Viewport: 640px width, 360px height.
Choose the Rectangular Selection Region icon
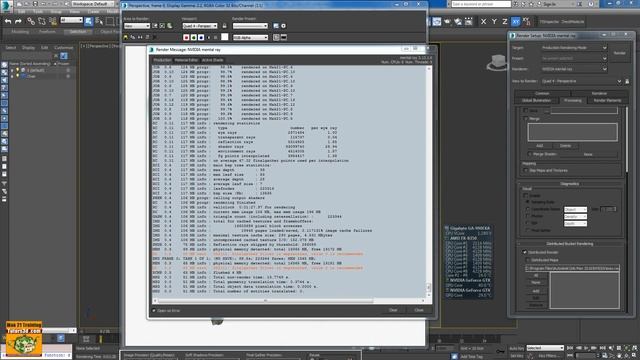110,21
